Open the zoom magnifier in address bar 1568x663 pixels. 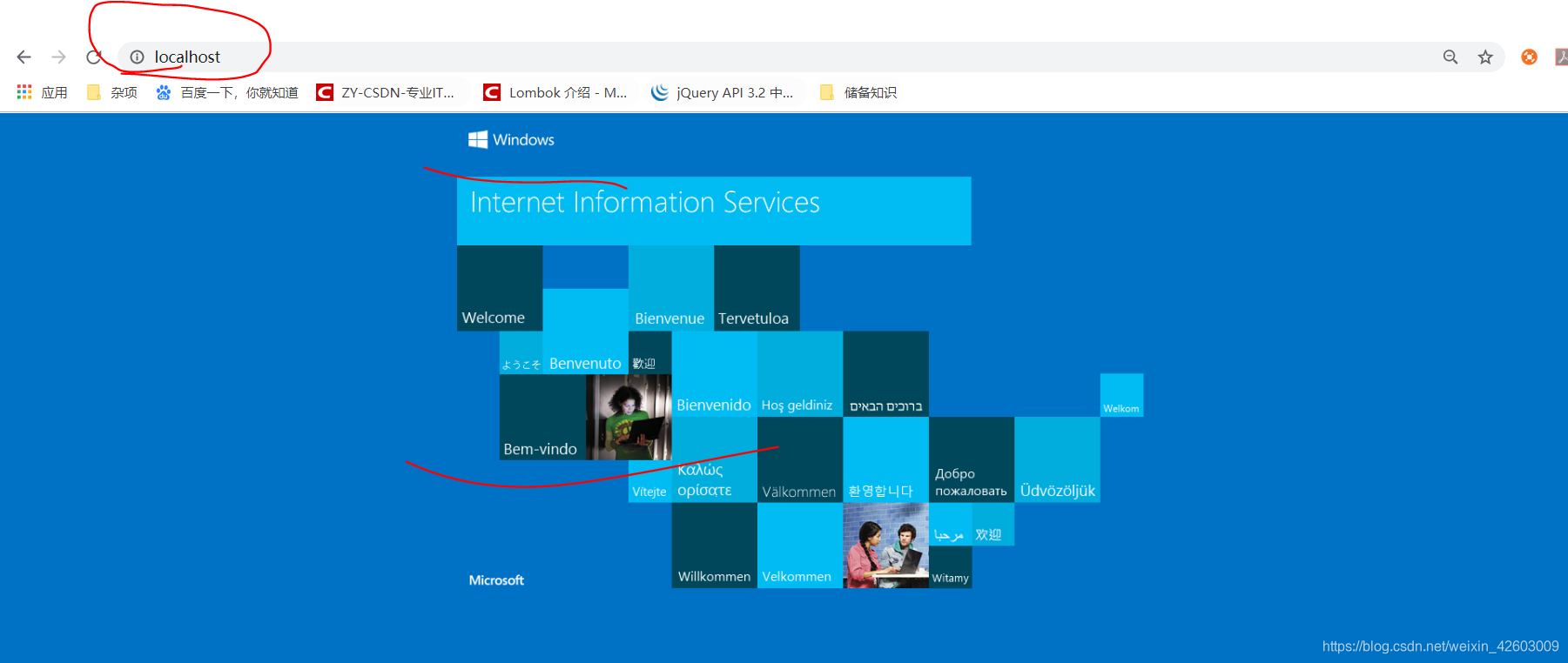point(1450,57)
